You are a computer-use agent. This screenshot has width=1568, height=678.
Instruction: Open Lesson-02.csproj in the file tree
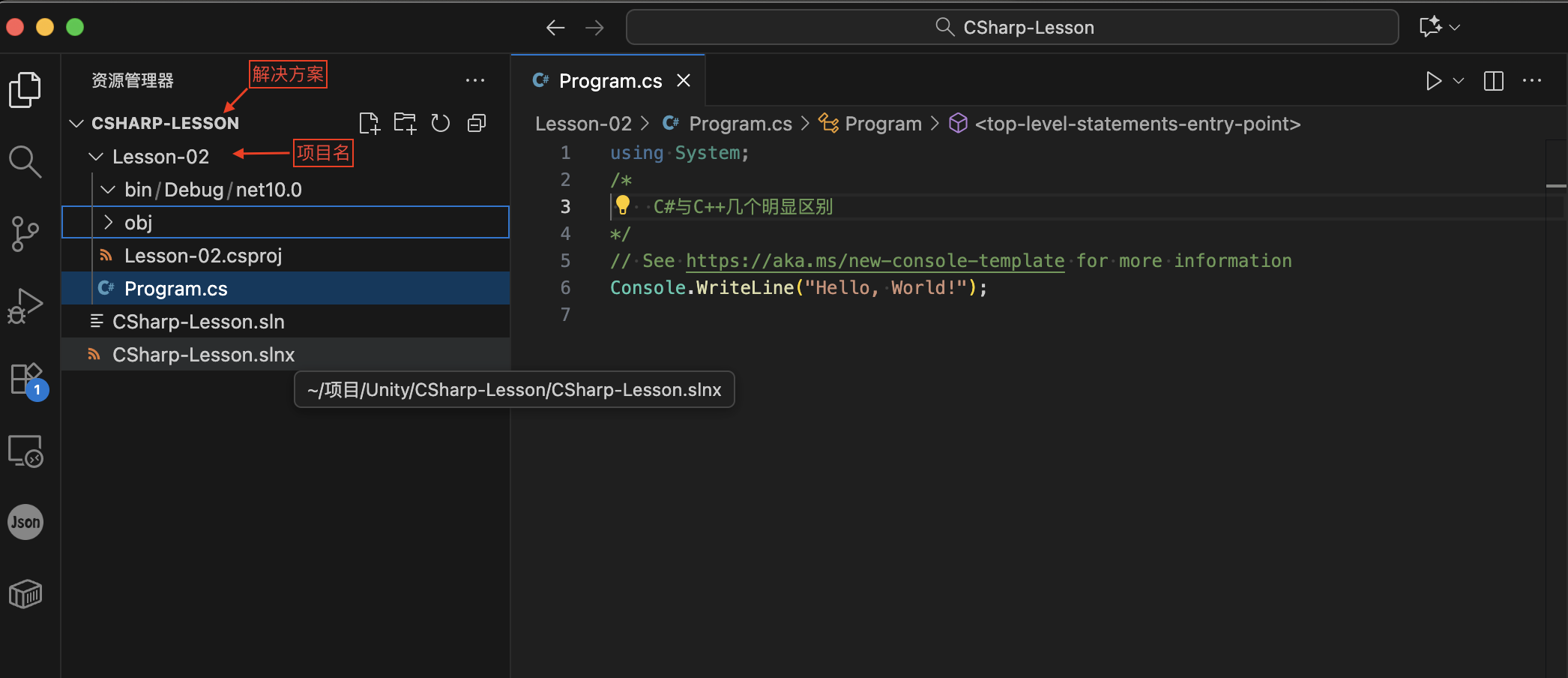coord(203,256)
